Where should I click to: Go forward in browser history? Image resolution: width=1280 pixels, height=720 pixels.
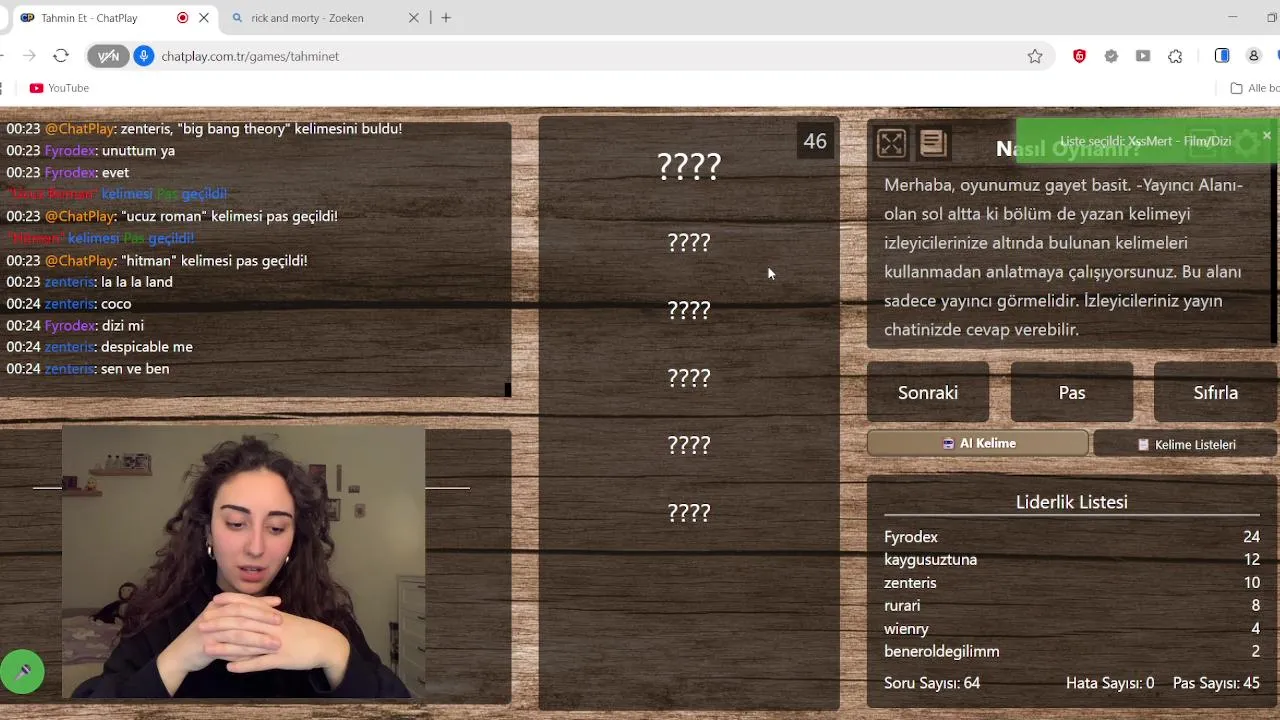click(x=28, y=56)
